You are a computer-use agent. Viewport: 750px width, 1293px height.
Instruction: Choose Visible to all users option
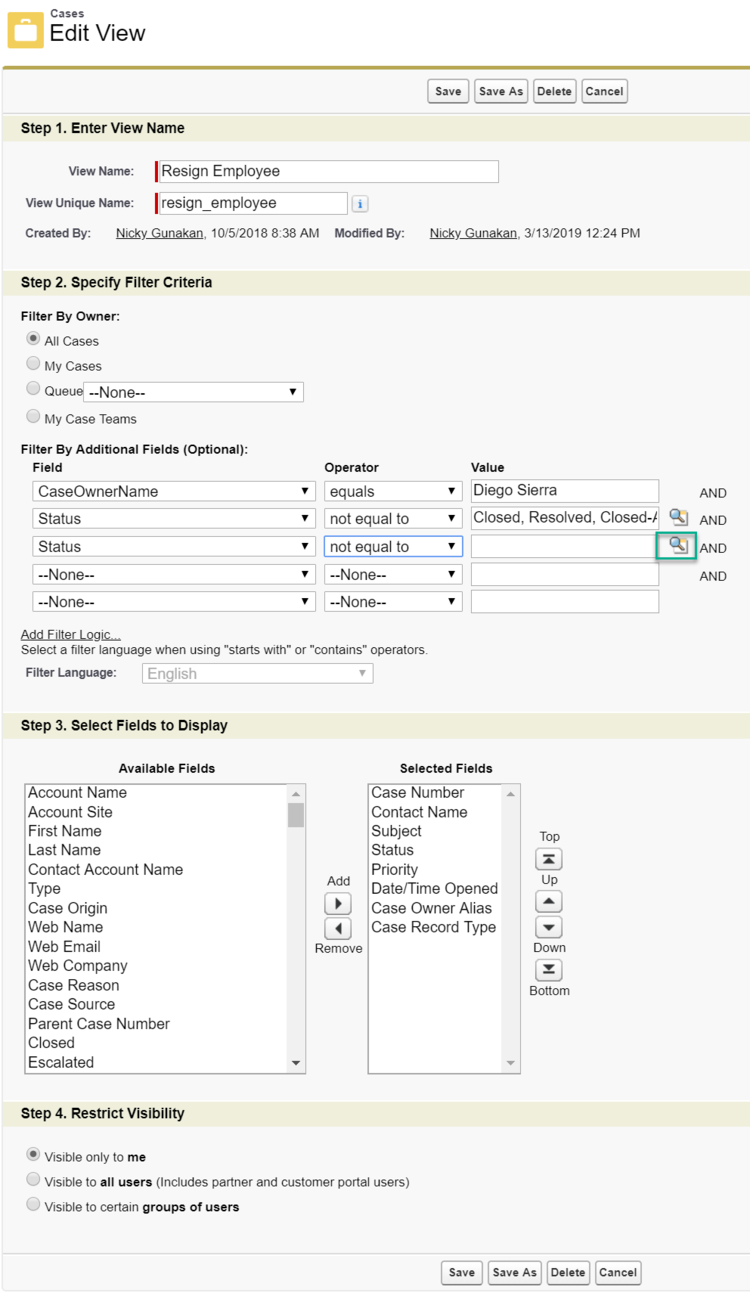click(34, 1181)
